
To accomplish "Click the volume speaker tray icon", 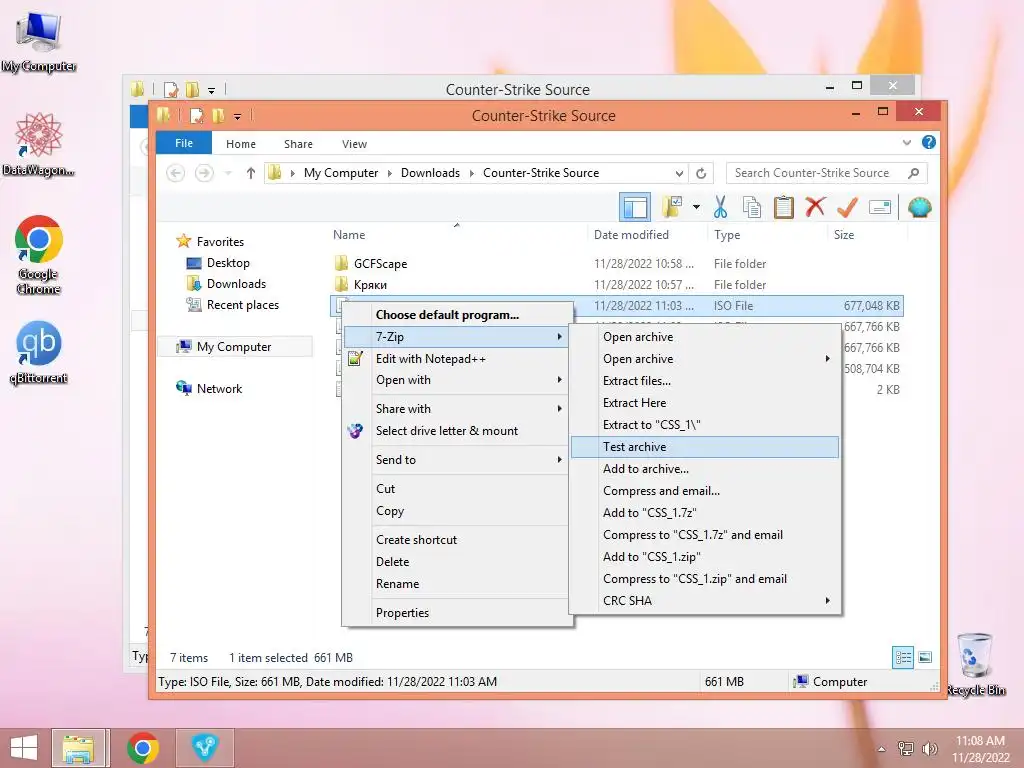I will pos(929,749).
